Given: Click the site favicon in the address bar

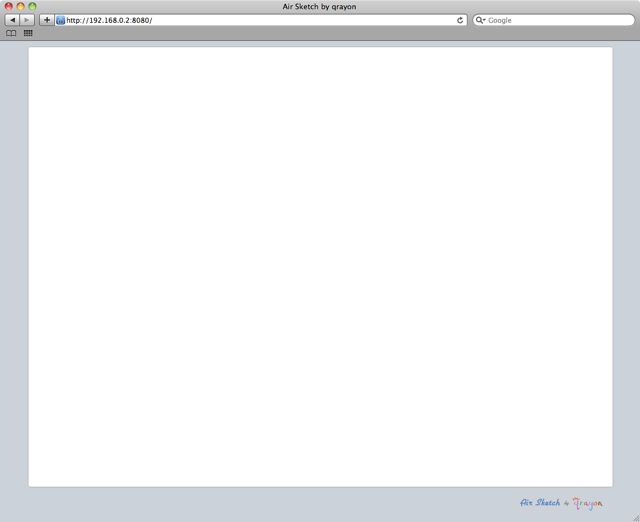Looking at the screenshot, I should pyautogui.click(x=60, y=20).
